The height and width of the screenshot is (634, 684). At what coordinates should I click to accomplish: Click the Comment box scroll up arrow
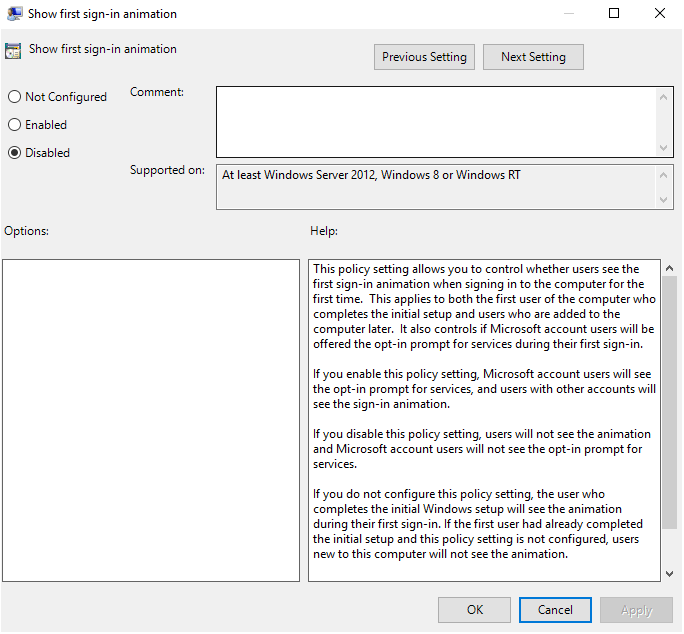click(666, 97)
